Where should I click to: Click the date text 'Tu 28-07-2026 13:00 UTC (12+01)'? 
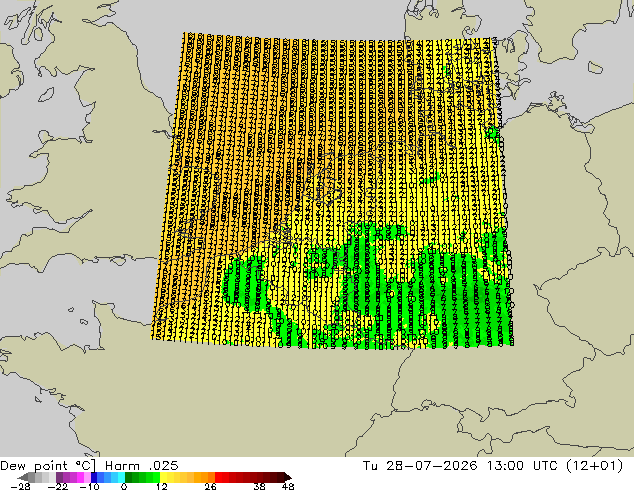tap(493, 466)
